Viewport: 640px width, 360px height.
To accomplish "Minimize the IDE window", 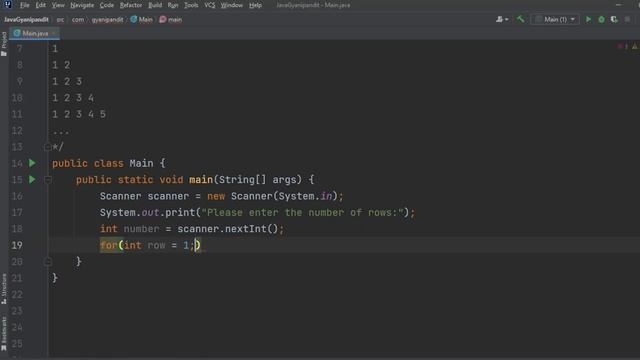I will (619, 5).
